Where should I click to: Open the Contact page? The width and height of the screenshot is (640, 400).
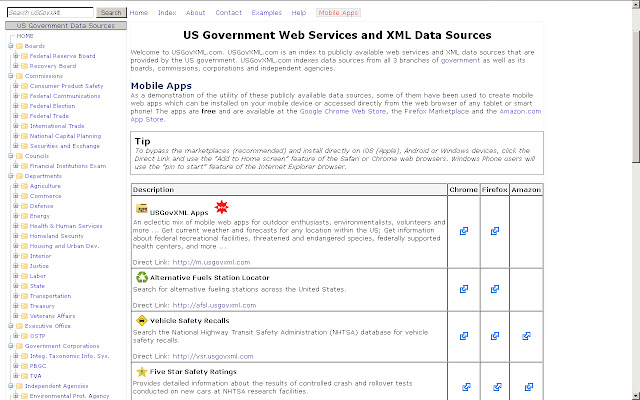point(229,13)
